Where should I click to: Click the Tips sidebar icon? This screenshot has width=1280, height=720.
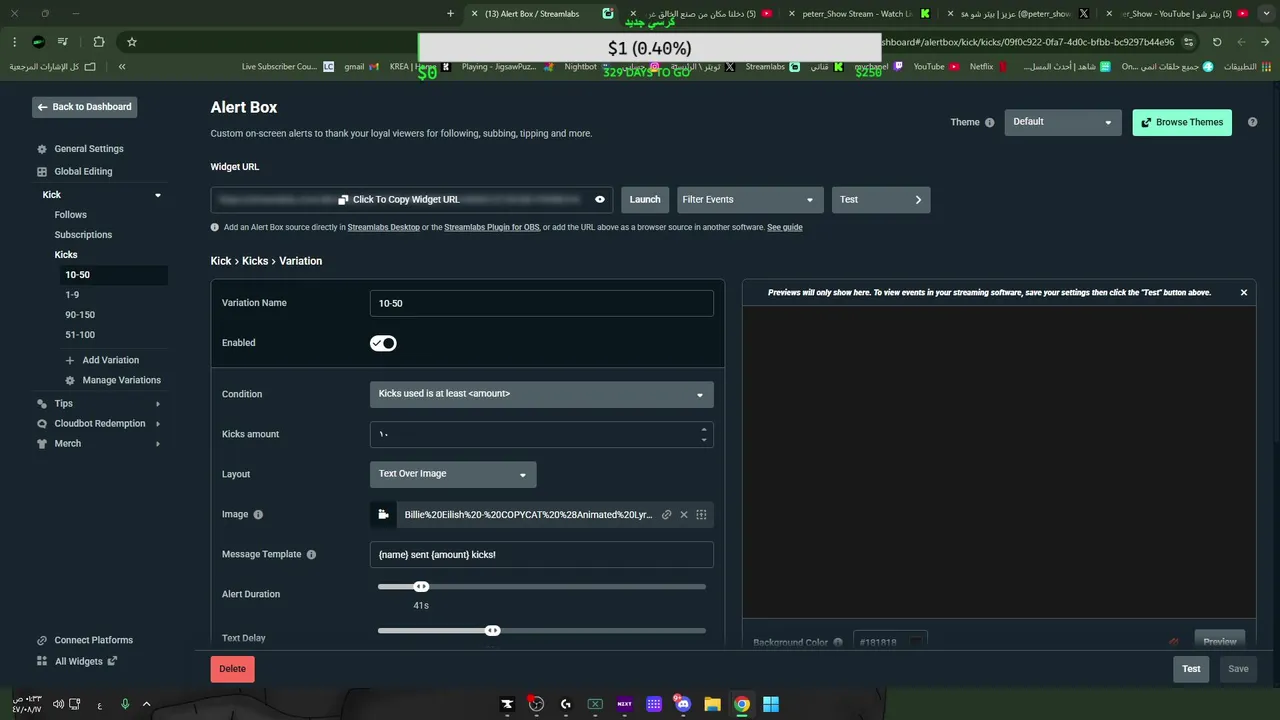(42, 404)
